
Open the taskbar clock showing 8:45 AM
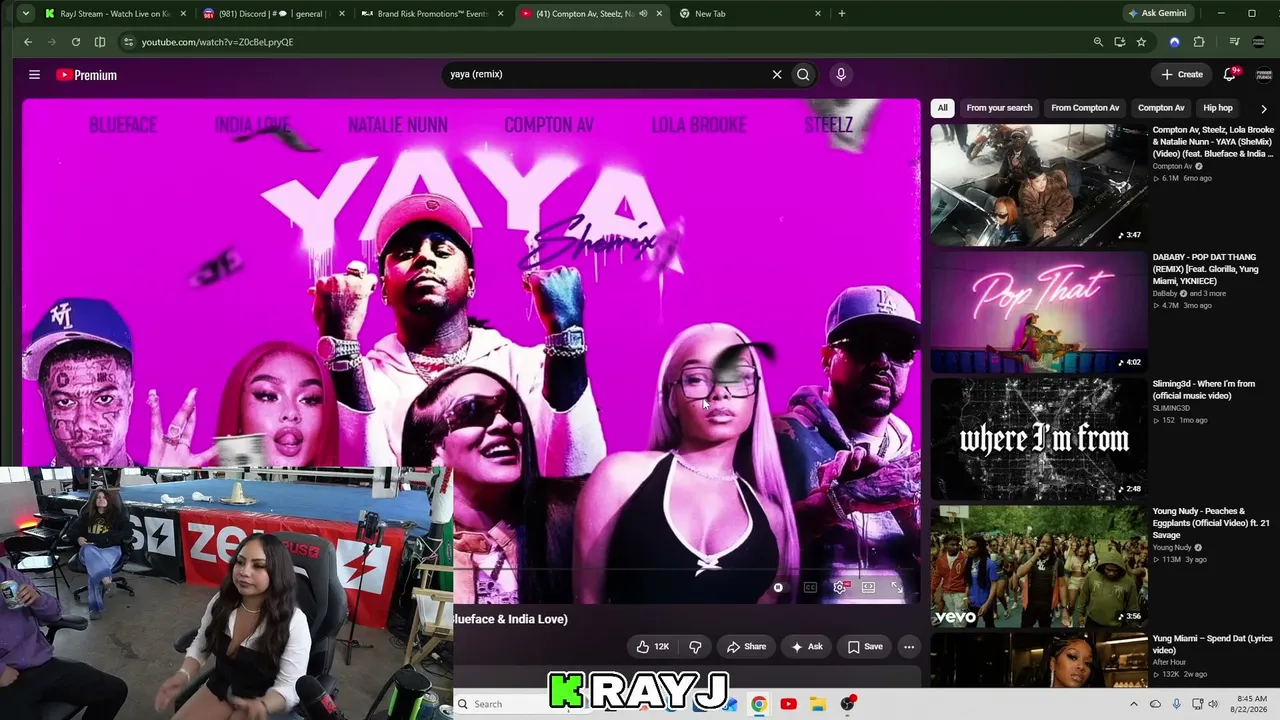coord(1251,704)
